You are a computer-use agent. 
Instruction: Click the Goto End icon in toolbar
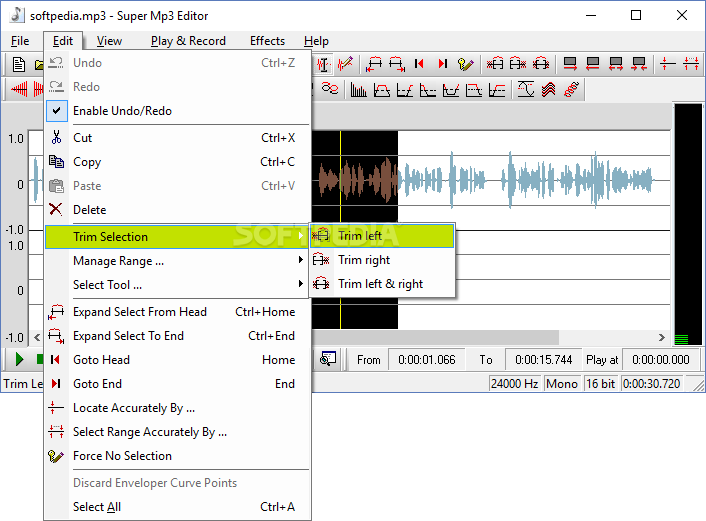tap(443, 64)
